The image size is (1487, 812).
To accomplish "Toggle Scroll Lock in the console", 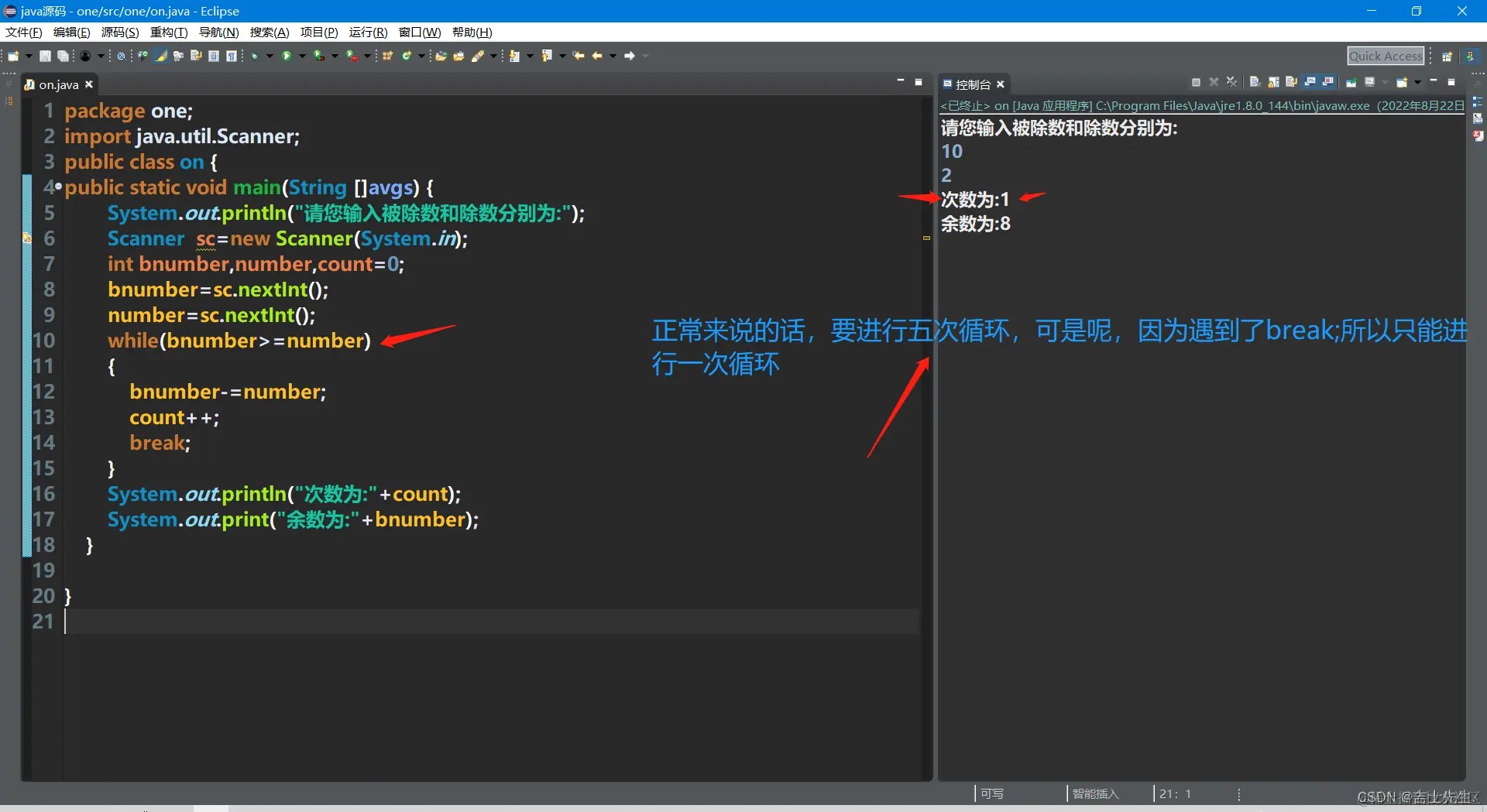I will [x=1273, y=82].
